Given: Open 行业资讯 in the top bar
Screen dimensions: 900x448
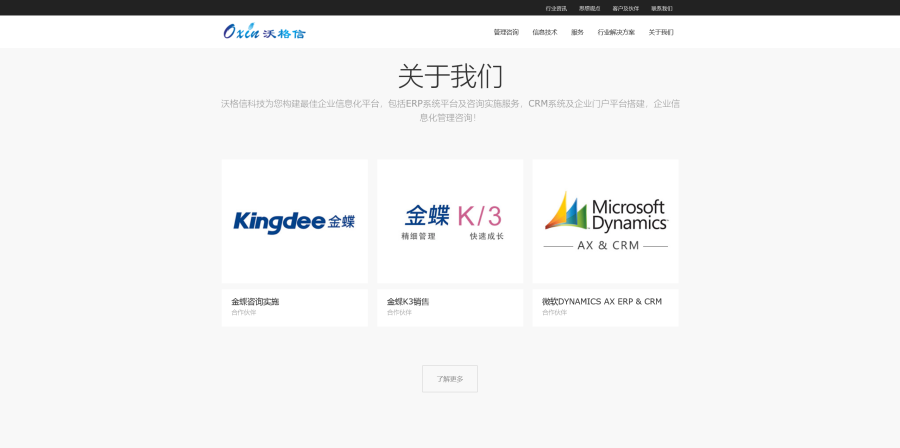Looking at the screenshot, I should coord(556,8).
